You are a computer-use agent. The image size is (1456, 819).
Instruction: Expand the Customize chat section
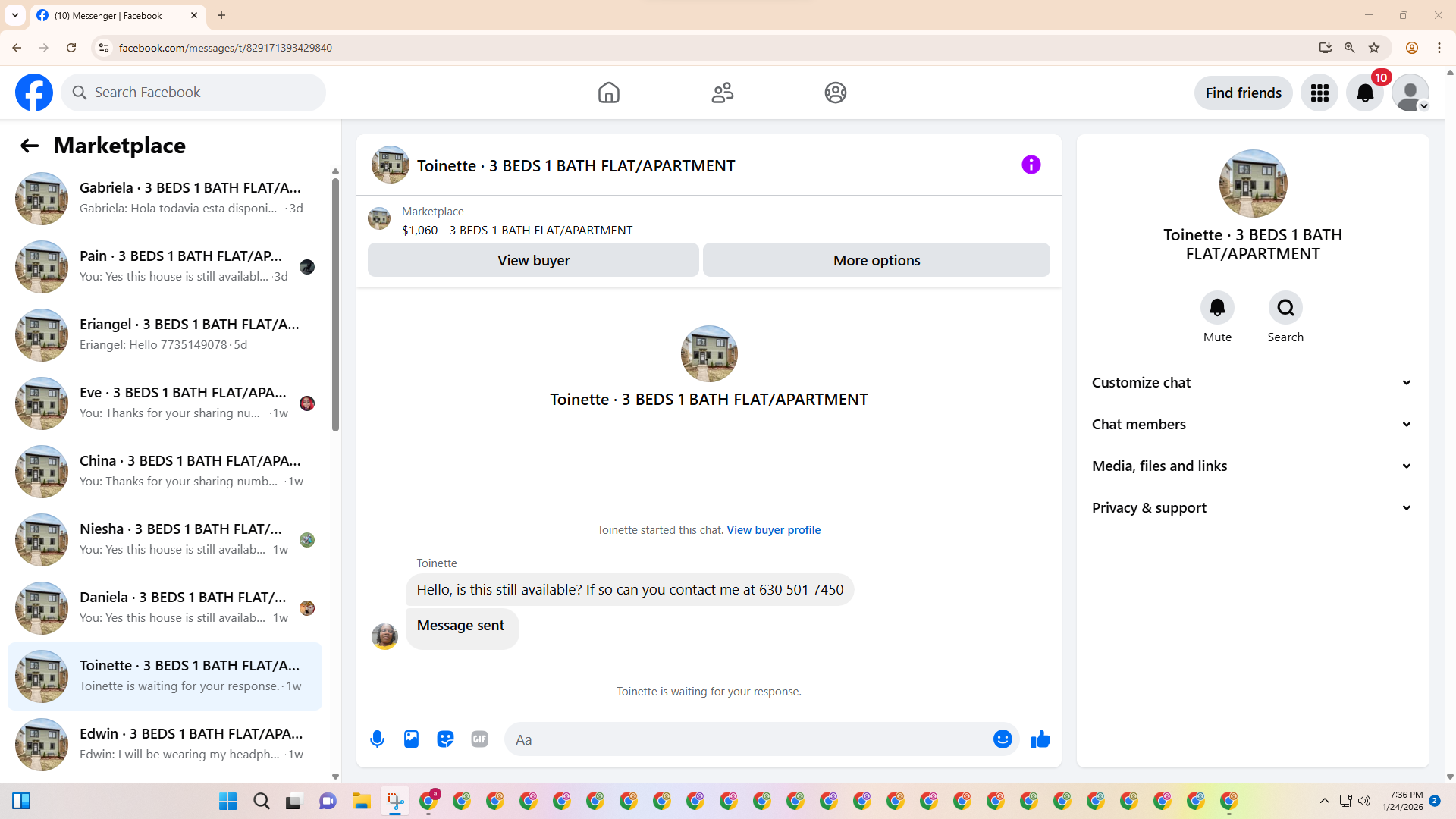pos(1252,382)
